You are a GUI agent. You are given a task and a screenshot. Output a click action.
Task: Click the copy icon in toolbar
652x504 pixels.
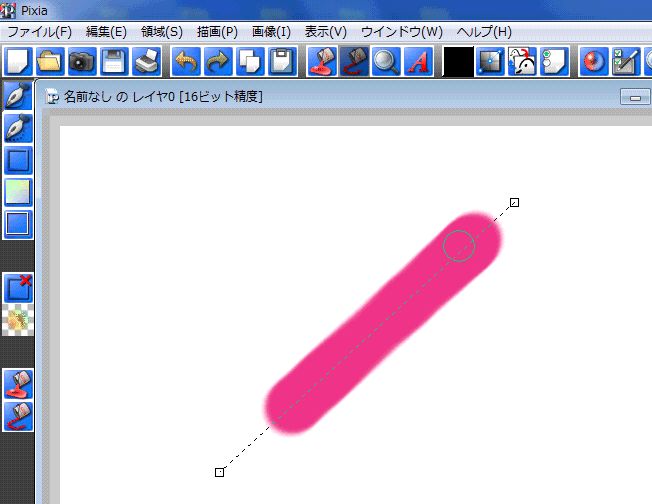pos(250,62)
